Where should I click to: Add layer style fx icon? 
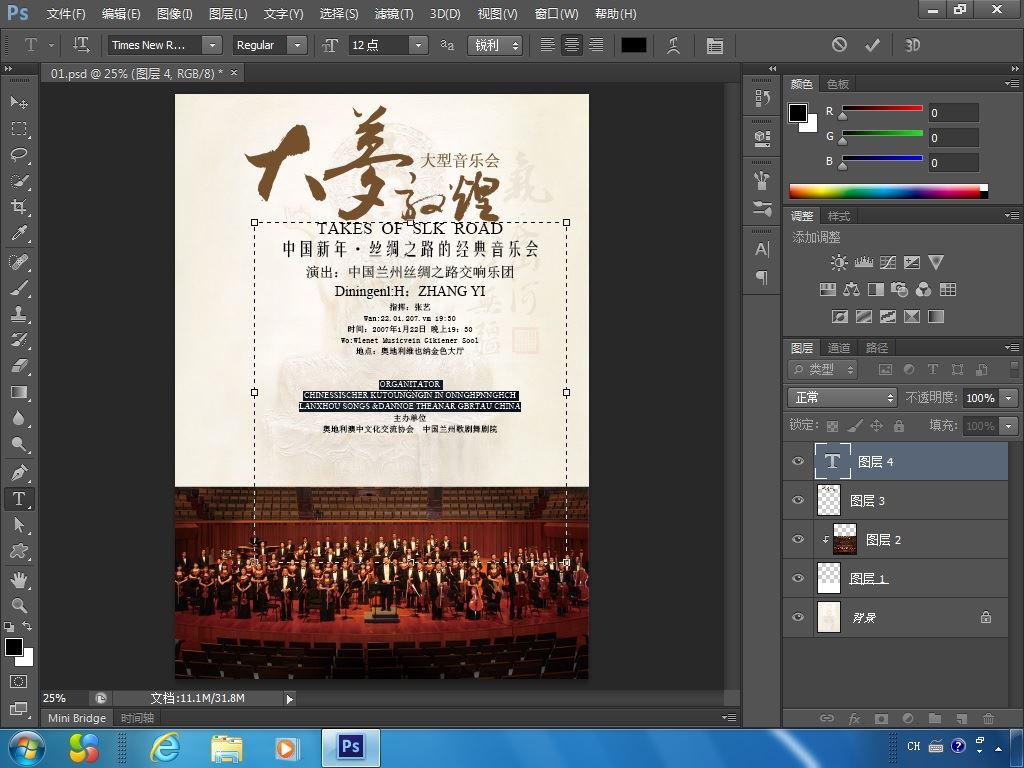pos(854,718)
